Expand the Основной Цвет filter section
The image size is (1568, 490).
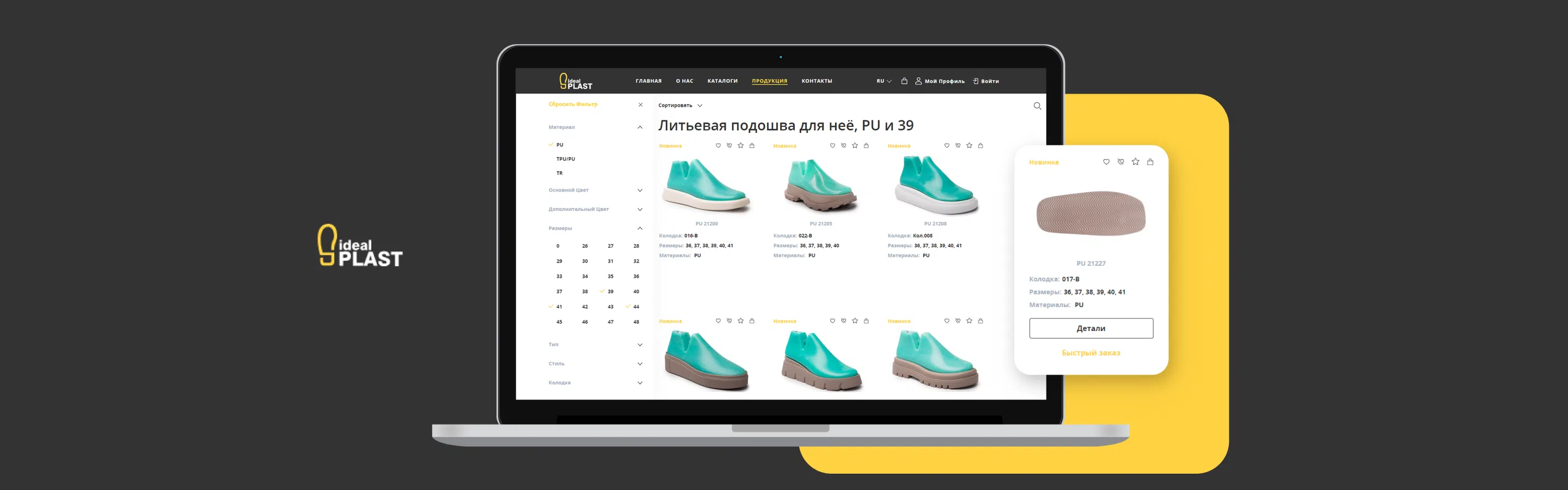point(640,190)
